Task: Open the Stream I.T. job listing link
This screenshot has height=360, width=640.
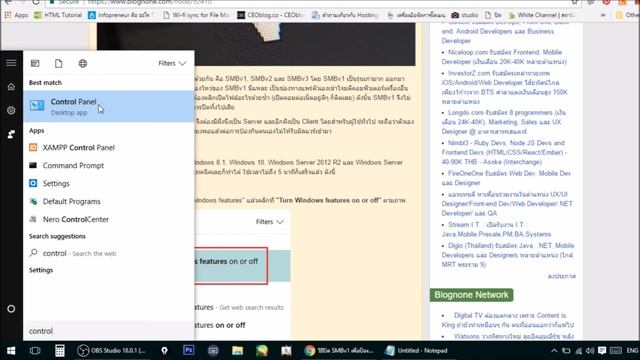Action: click(x=496, y=229)
